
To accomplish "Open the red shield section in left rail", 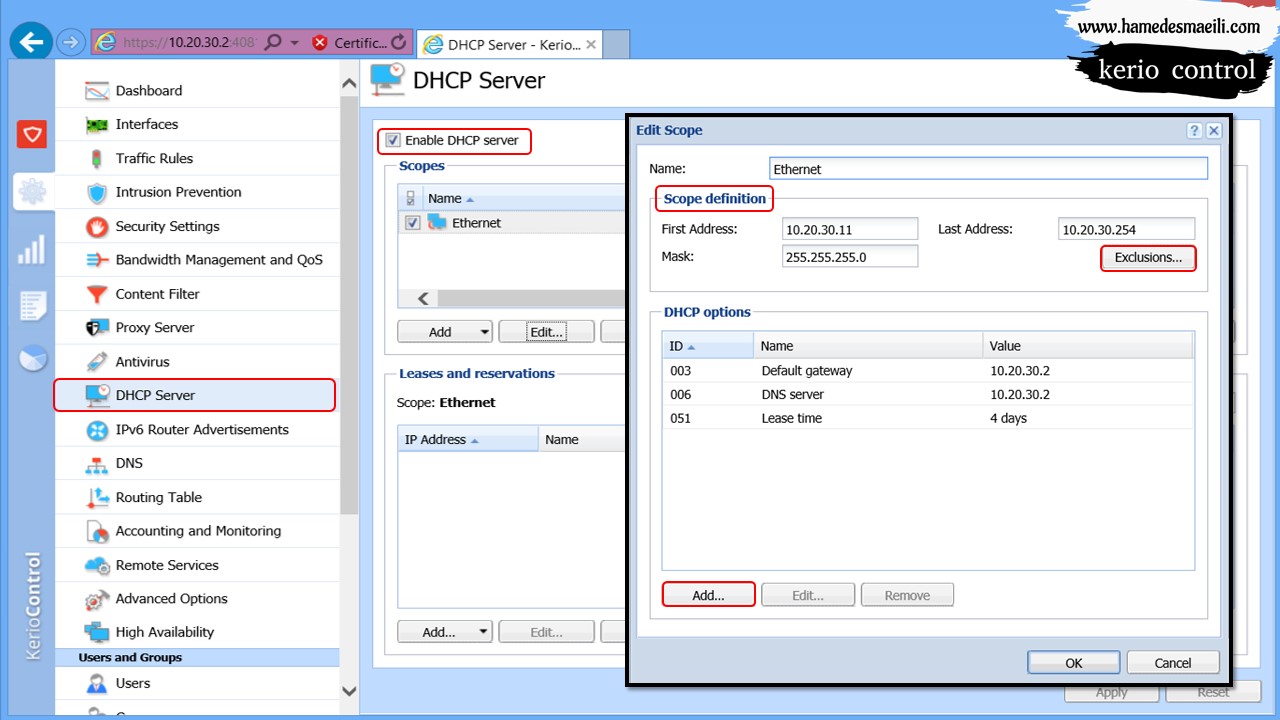I will pyautogui.click(x=32, y=133).
